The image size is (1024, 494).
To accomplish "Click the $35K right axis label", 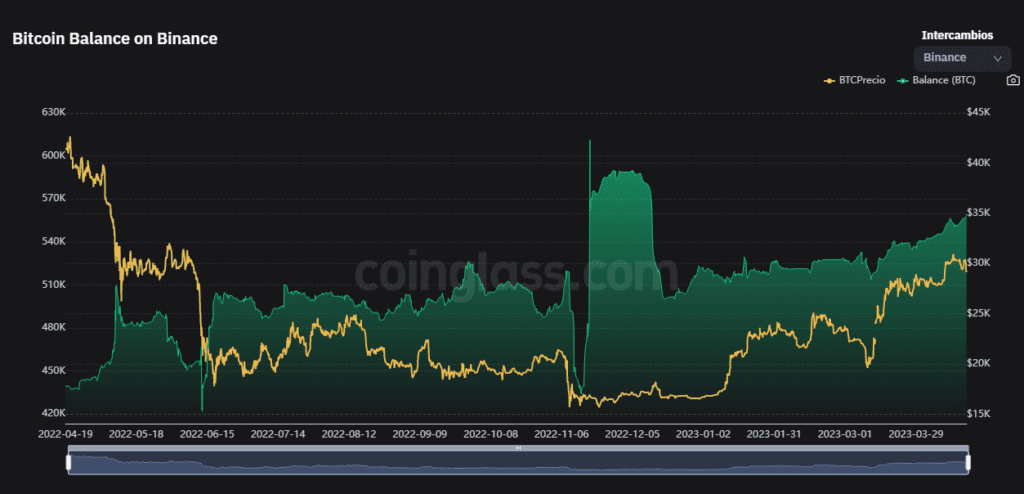I will coord(979,213).
